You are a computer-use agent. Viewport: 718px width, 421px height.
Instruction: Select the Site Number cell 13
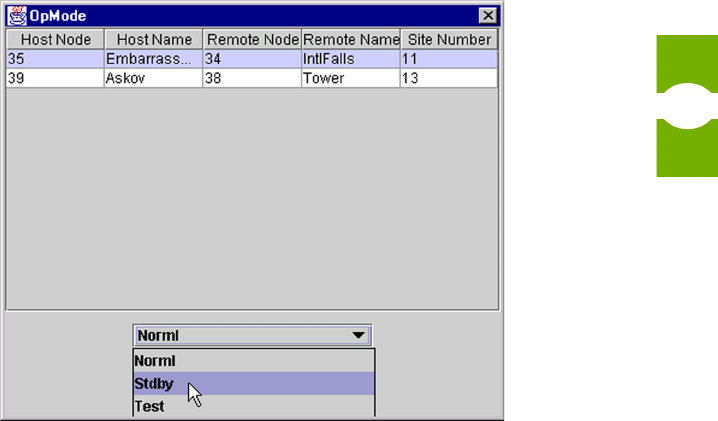[x=449, y=78]
